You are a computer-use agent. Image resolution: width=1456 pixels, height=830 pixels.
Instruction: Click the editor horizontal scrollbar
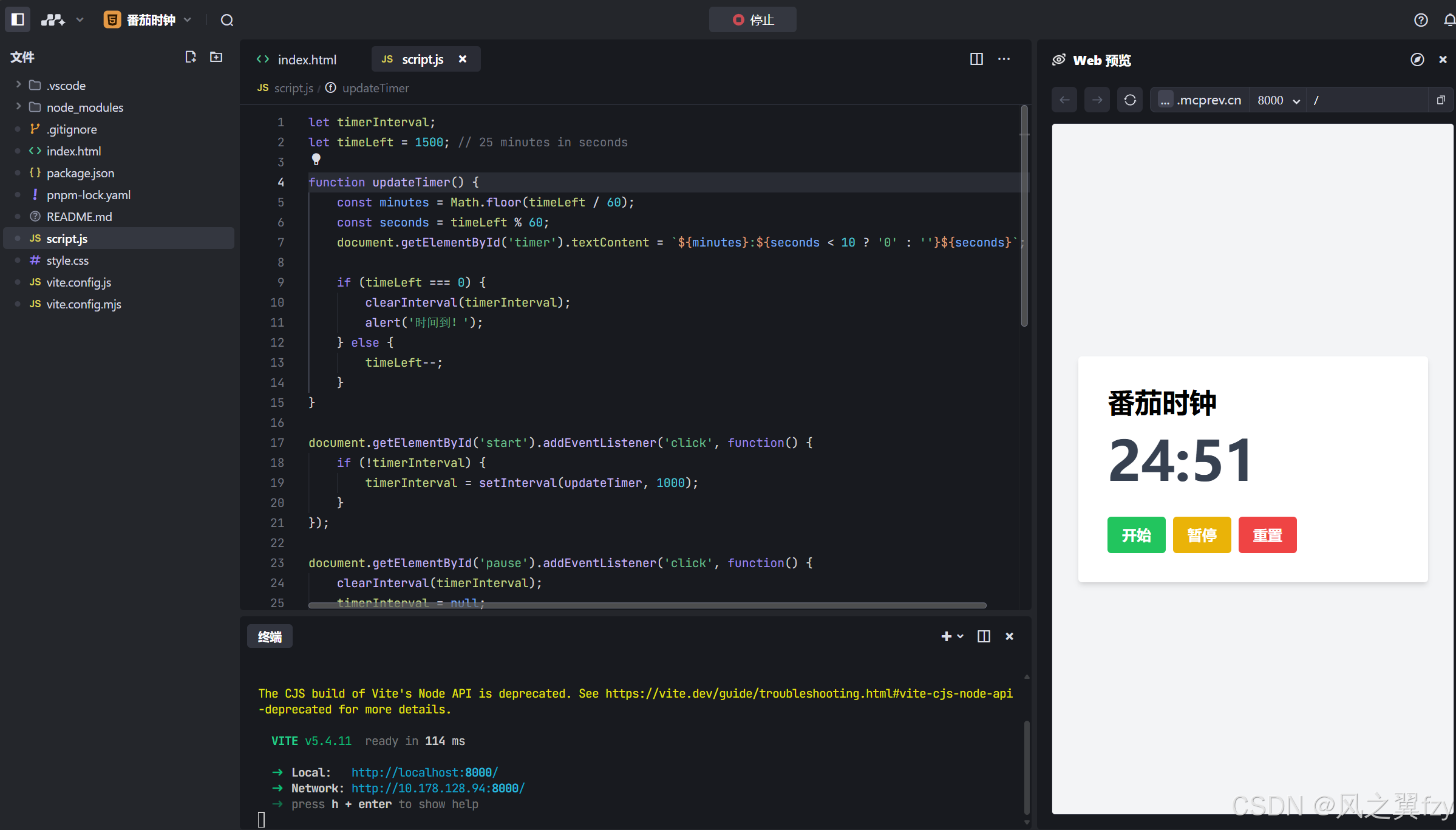(647, 605)
